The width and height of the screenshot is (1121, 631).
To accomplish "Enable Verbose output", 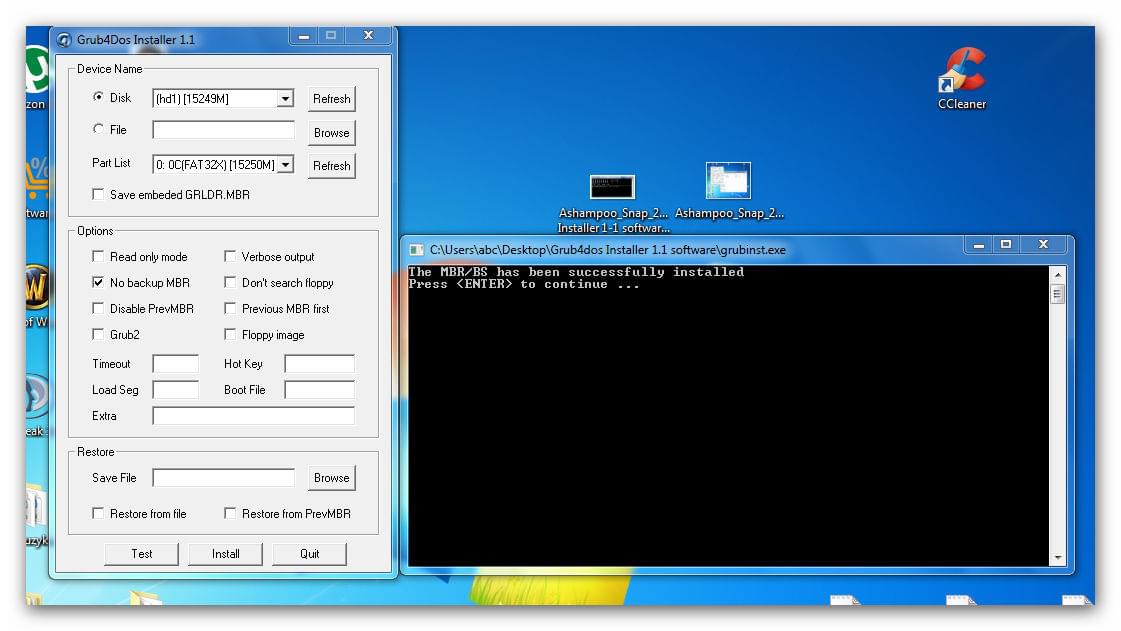I will coord(229,257).
